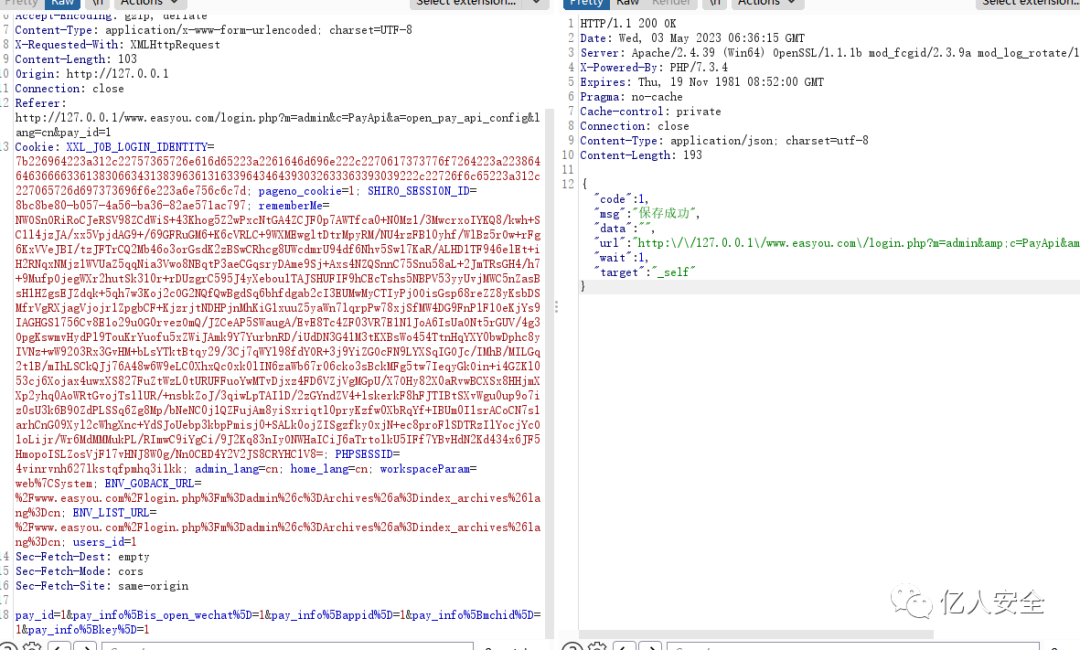Viewport: 1080px width, 650px height.
Task: Open request pane Actions menu
Action: pos(148,3)
